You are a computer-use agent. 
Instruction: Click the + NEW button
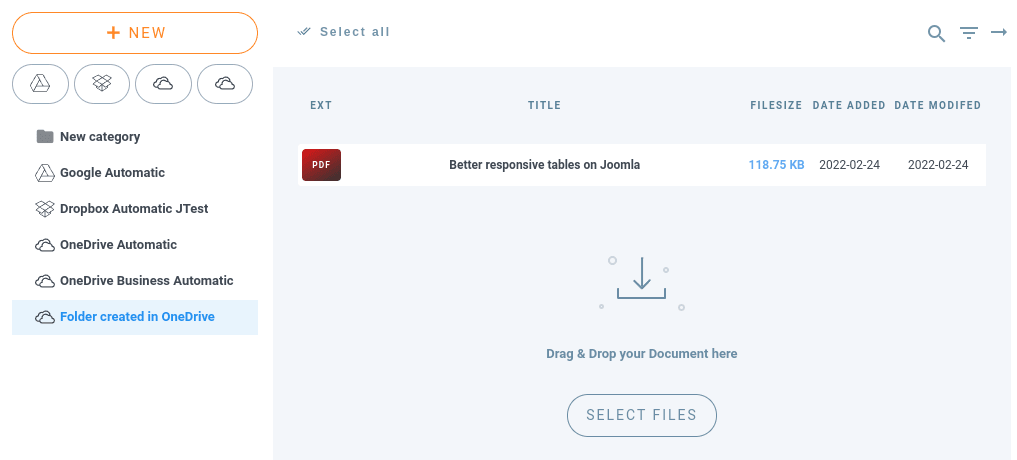click(x=135, y=33)
